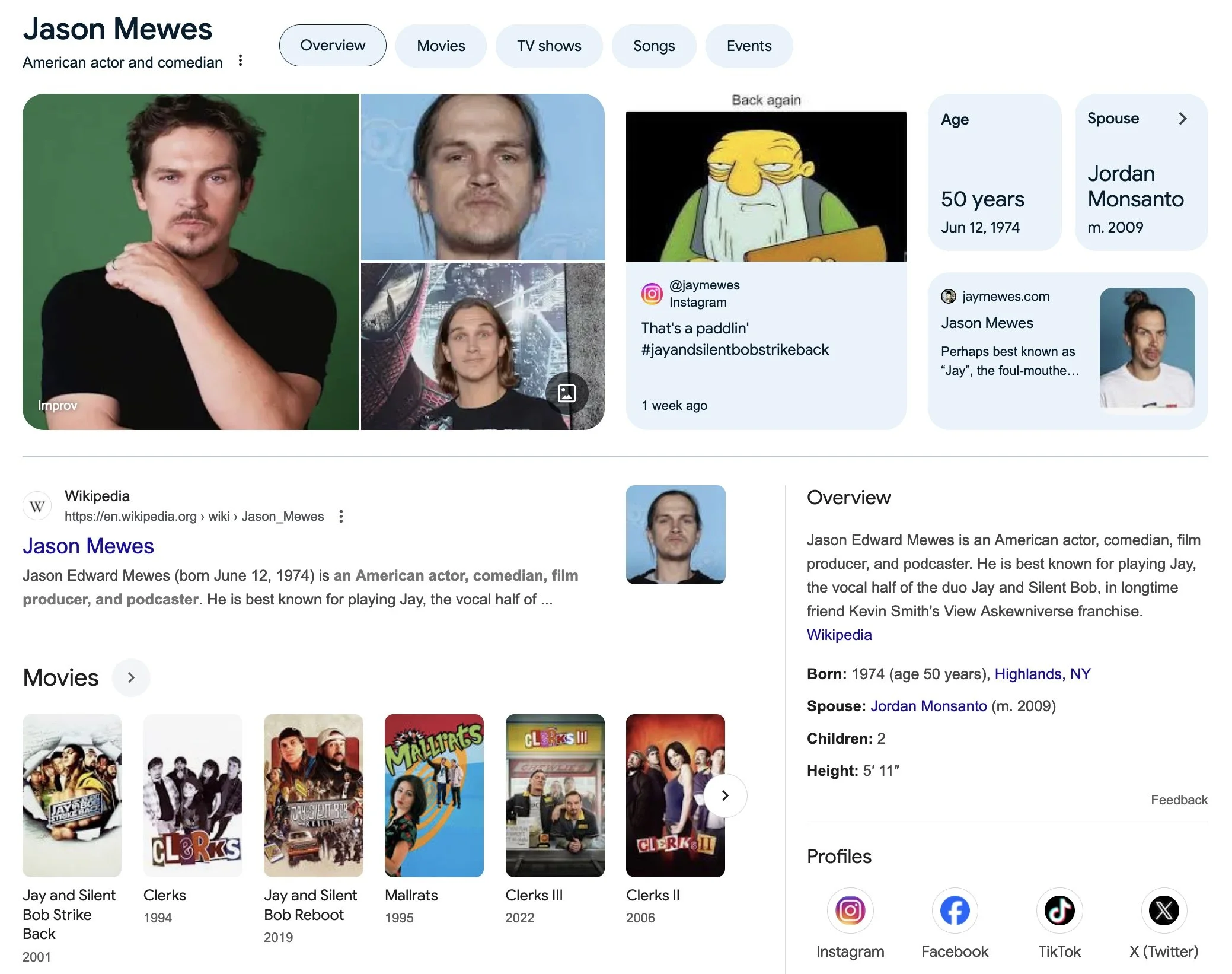1232x974 pixels.
Task: Switch to the TV shows tab
Action: [549, 46]
